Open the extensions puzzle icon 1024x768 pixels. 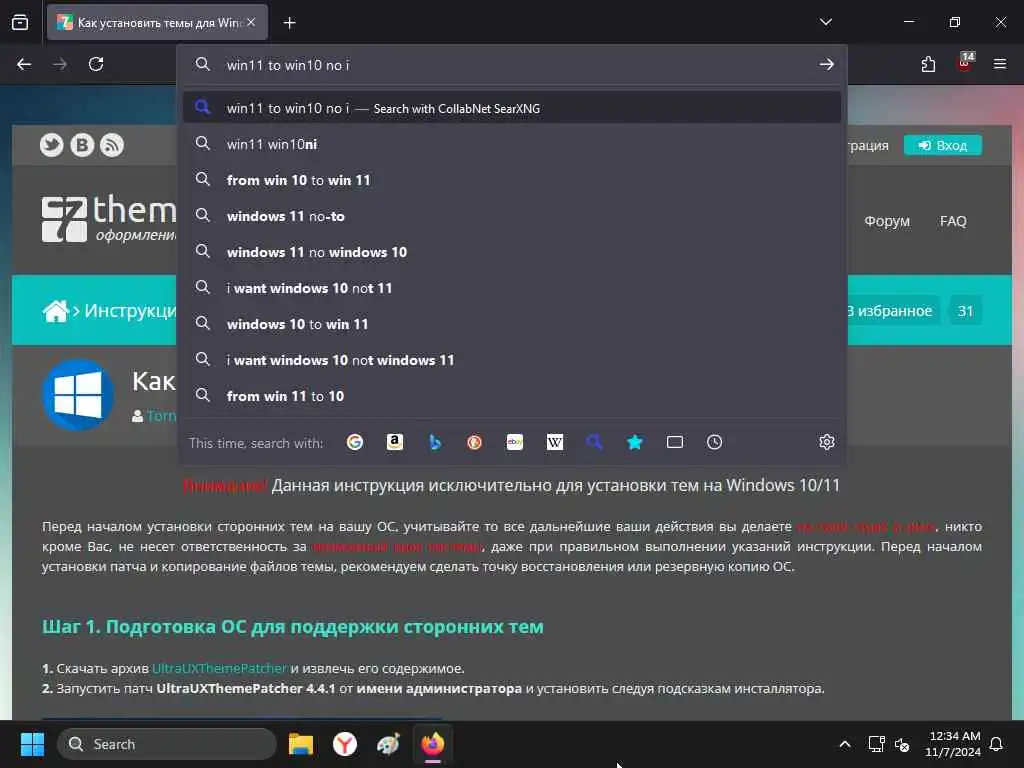click(x=928, y=64)
